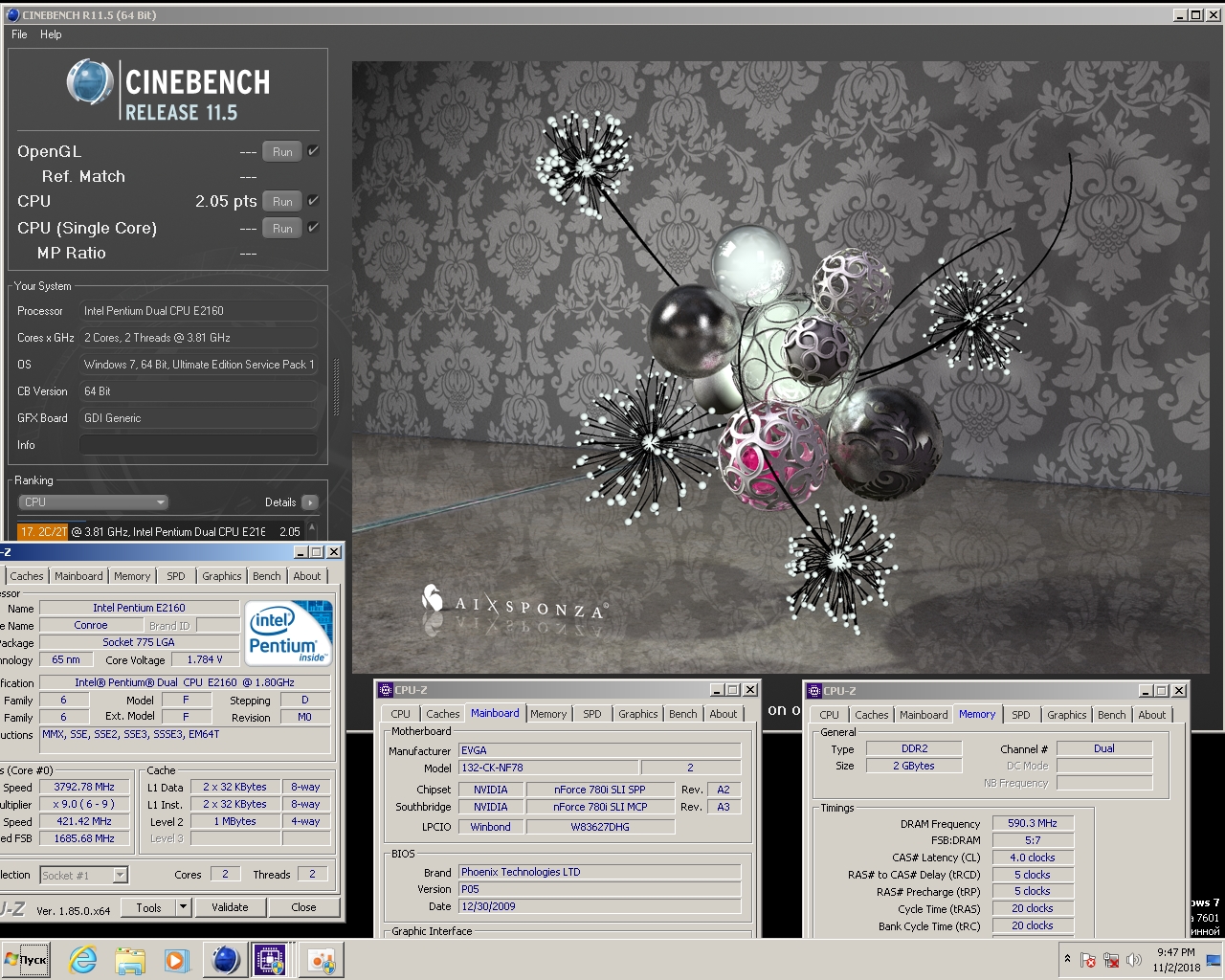Click the manufacturer value EVGA
The width and height of the screenshot is (1225, 980).
(x=599, y=750)
